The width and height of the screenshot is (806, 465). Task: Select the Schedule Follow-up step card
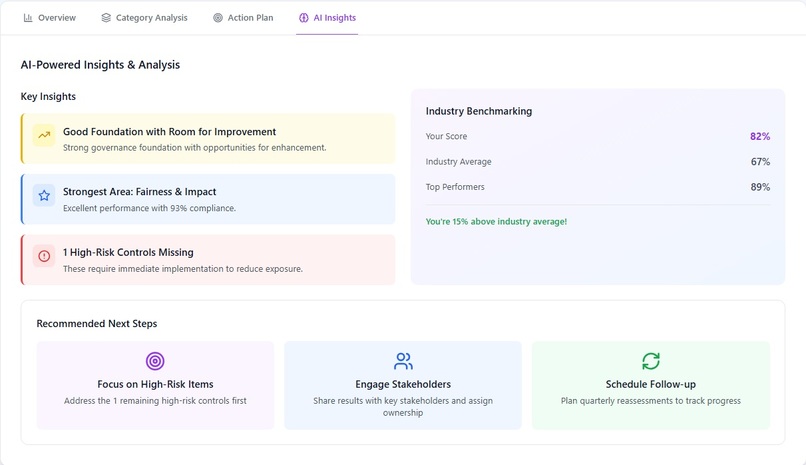pos(651,385)
